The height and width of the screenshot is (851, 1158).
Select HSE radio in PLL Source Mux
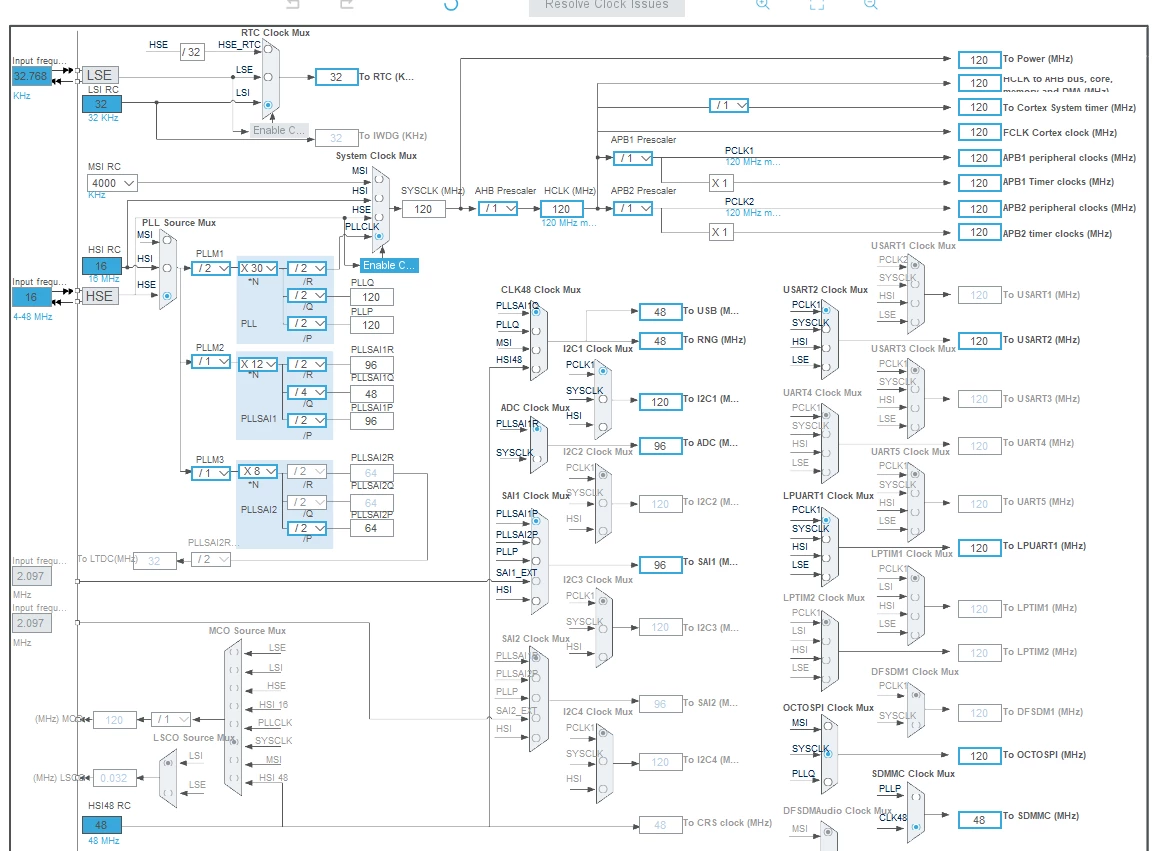[167, 295]
